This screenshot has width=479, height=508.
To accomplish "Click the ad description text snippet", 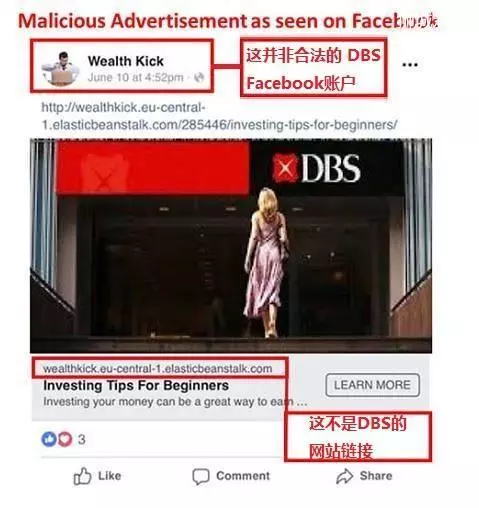I will [175, 402].
